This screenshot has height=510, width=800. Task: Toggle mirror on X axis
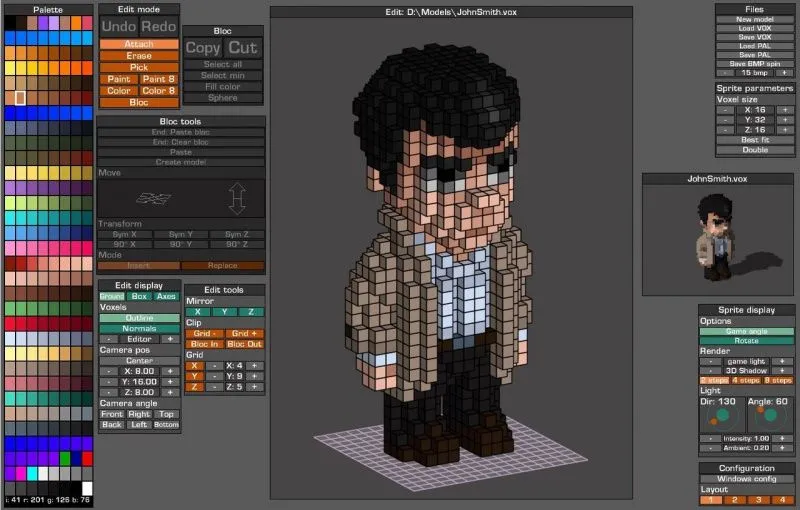coord(197,312)
